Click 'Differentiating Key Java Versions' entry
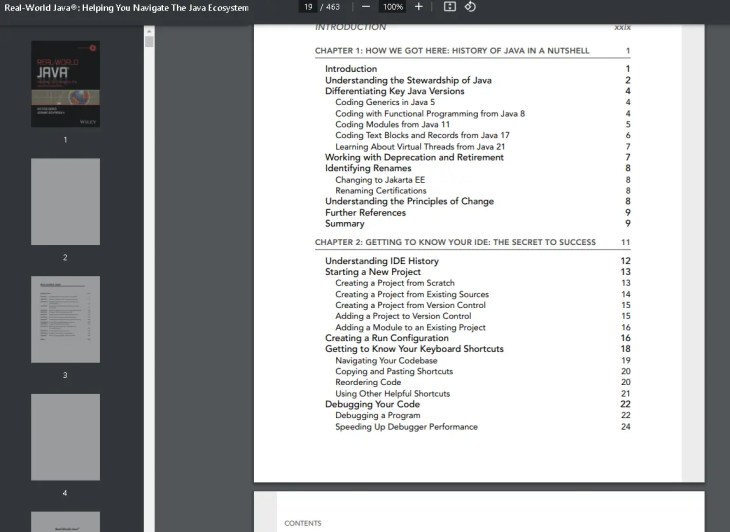This screenshot has width=730, height=532. (395, 91)
